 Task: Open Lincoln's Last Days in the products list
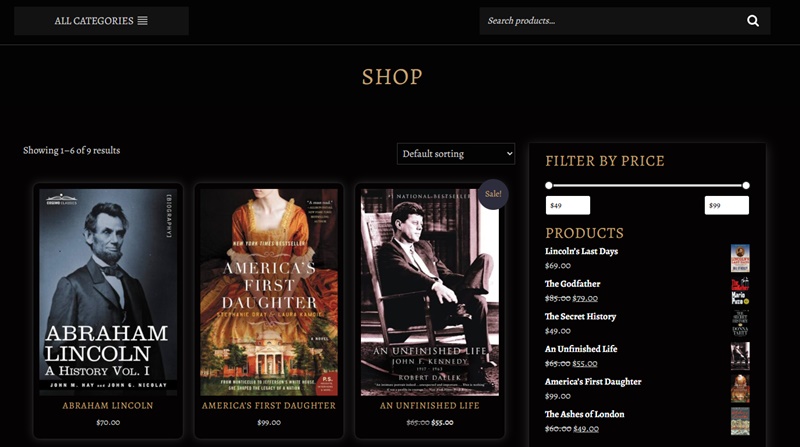pyautogui.click(x=581, y=251)
